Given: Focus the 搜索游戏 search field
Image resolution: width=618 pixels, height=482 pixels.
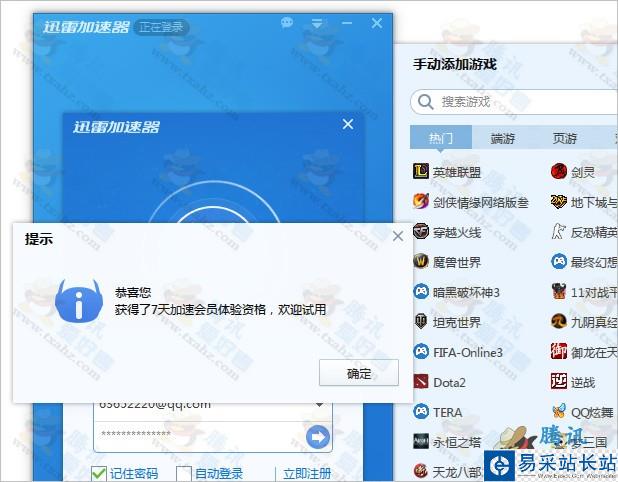Looking at the screenshot, I should point(514,102).
